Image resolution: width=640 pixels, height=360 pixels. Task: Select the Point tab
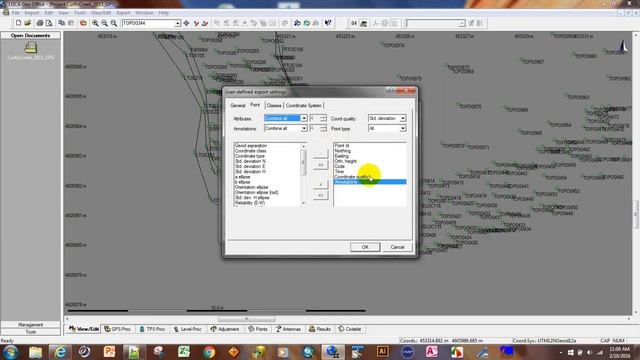[255, 105]
